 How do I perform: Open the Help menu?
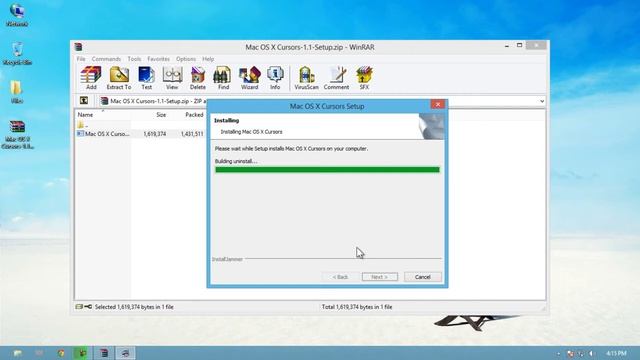(x=208, y=59)
